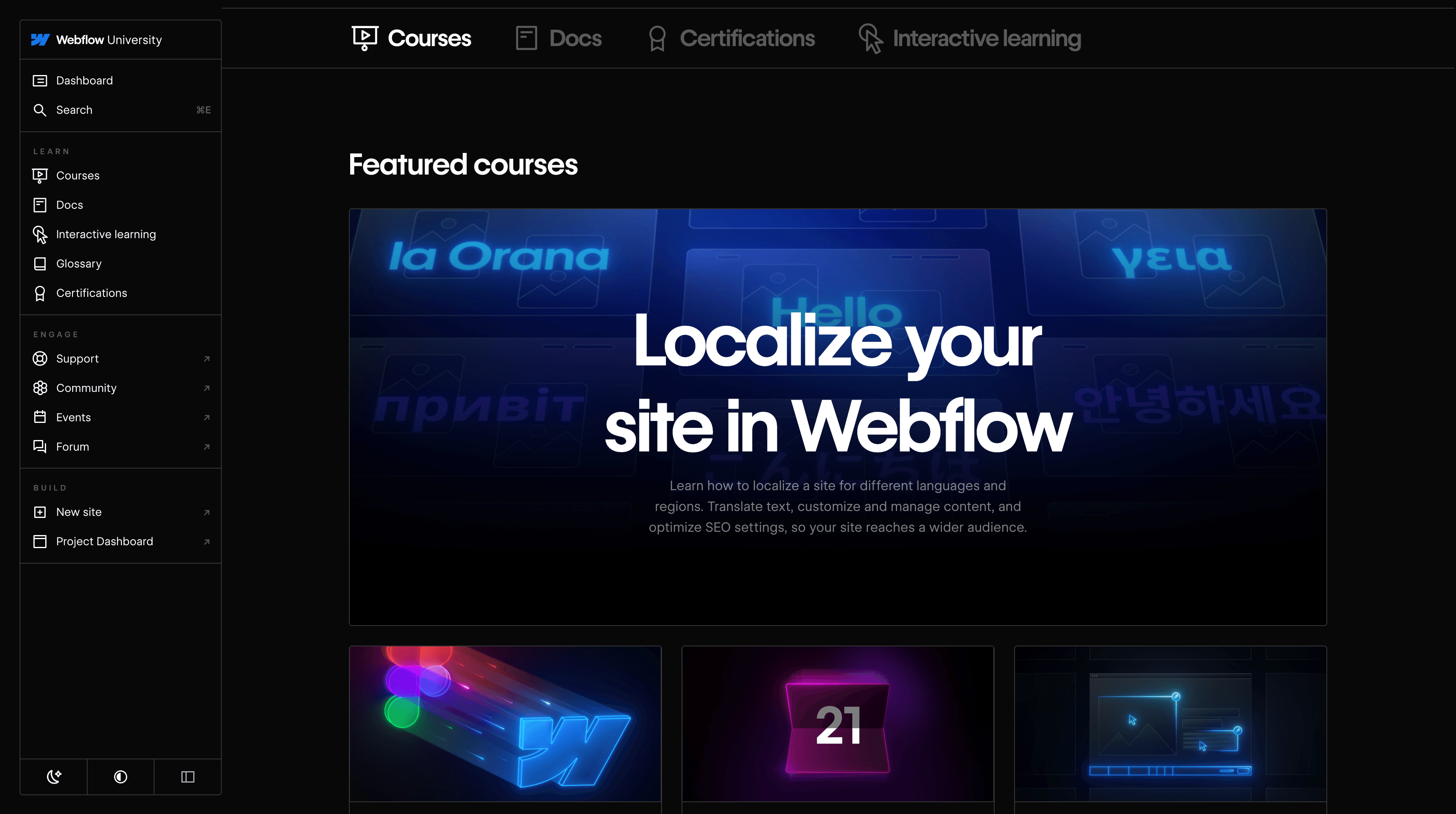The image size is (1456, 814).
Task: Open the Glossary from the sidebar
Action: [79, 263]
